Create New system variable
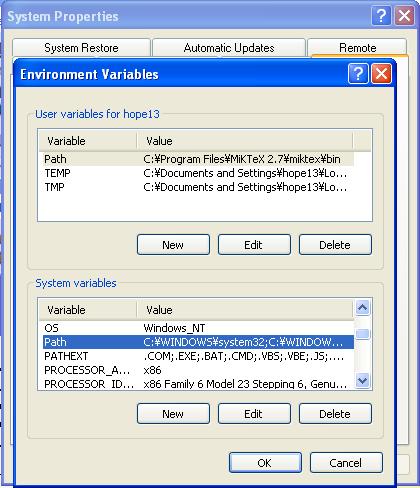 [173, 414]
